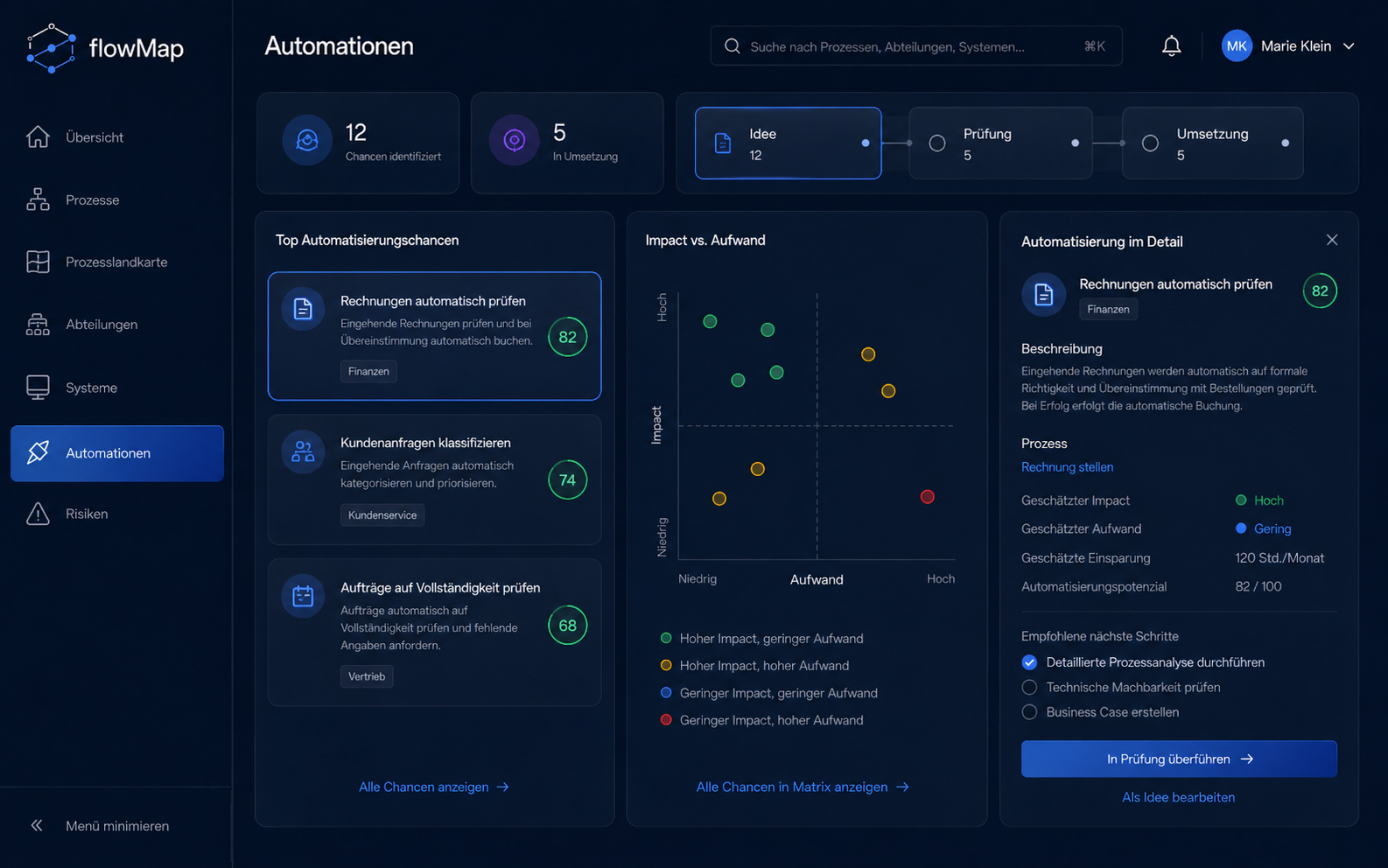Click calendar icon on Aufträge card
This screenshot has height=868, width=1388.
coord(303,596)
